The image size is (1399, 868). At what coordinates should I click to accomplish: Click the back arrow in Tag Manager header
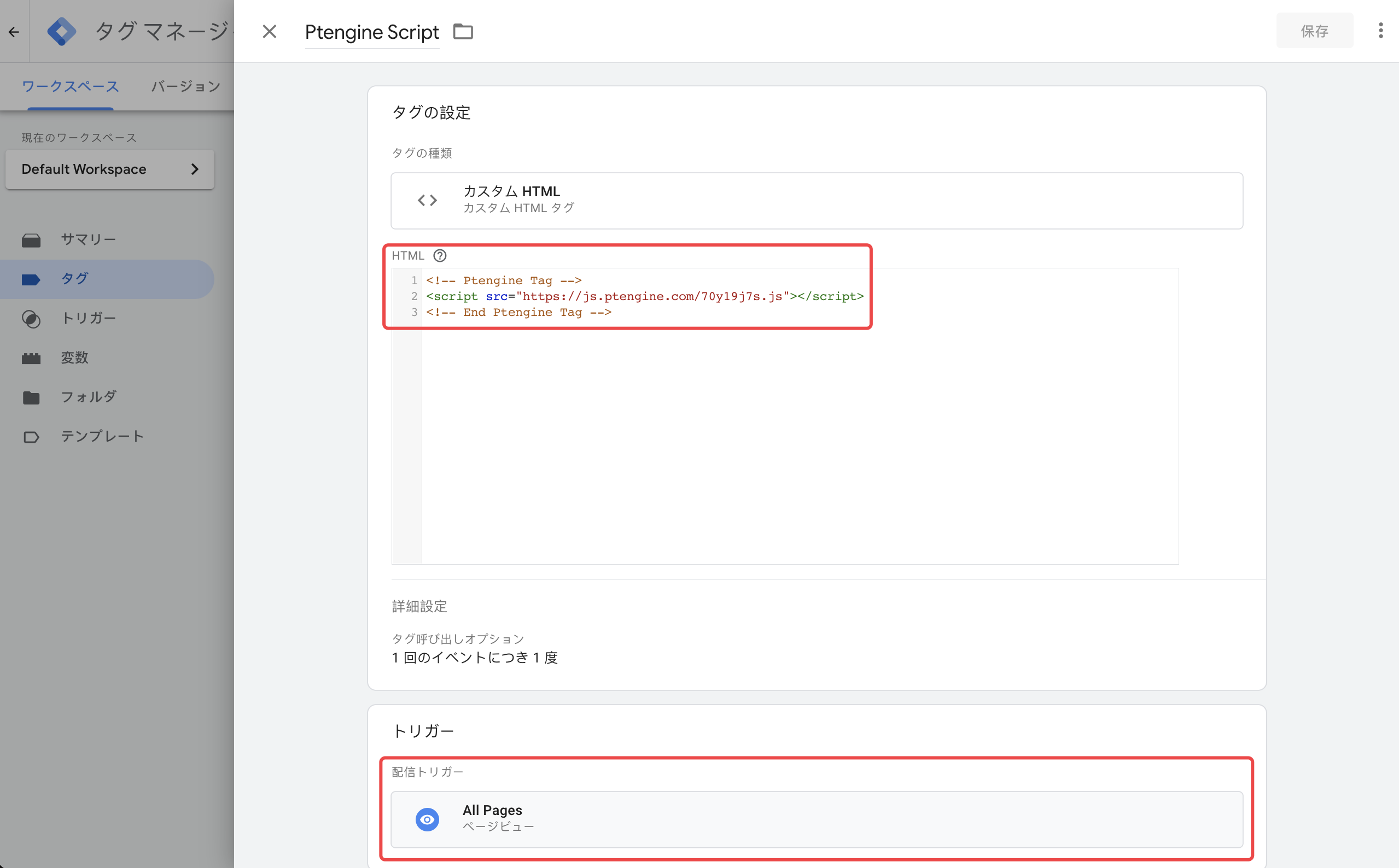tap(14, 32)
